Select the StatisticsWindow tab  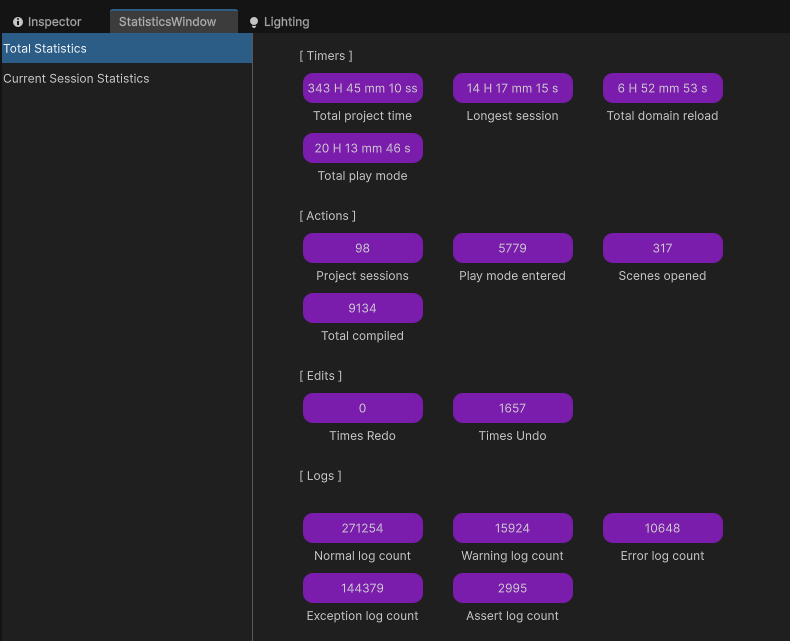click(x=168, y=22)
